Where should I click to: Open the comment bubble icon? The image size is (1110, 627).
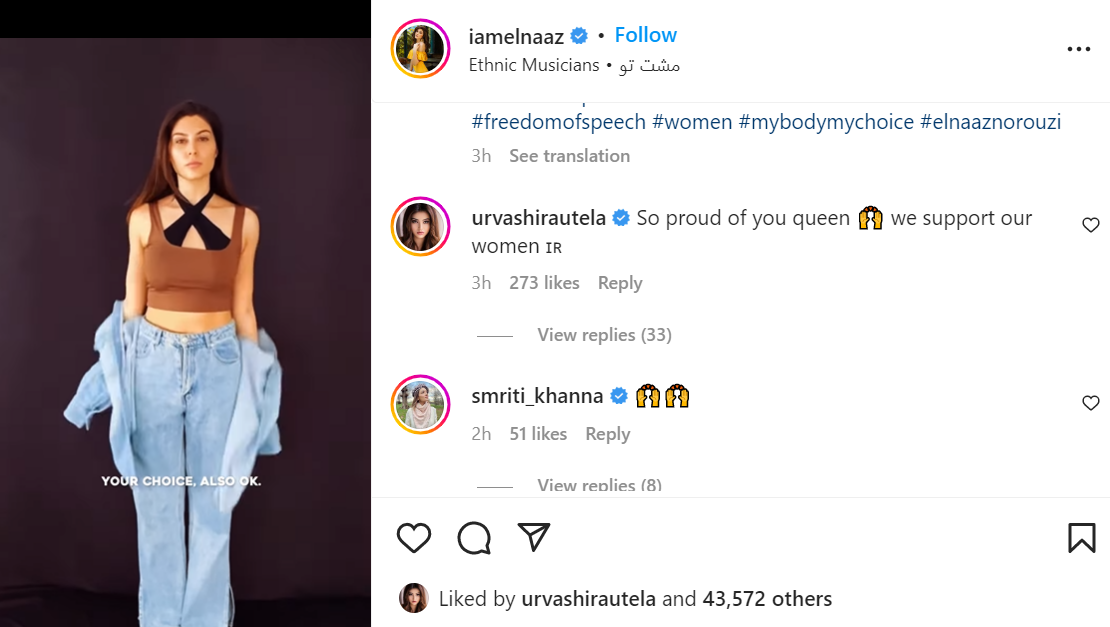pyautogui.click(x=474, y=538)
